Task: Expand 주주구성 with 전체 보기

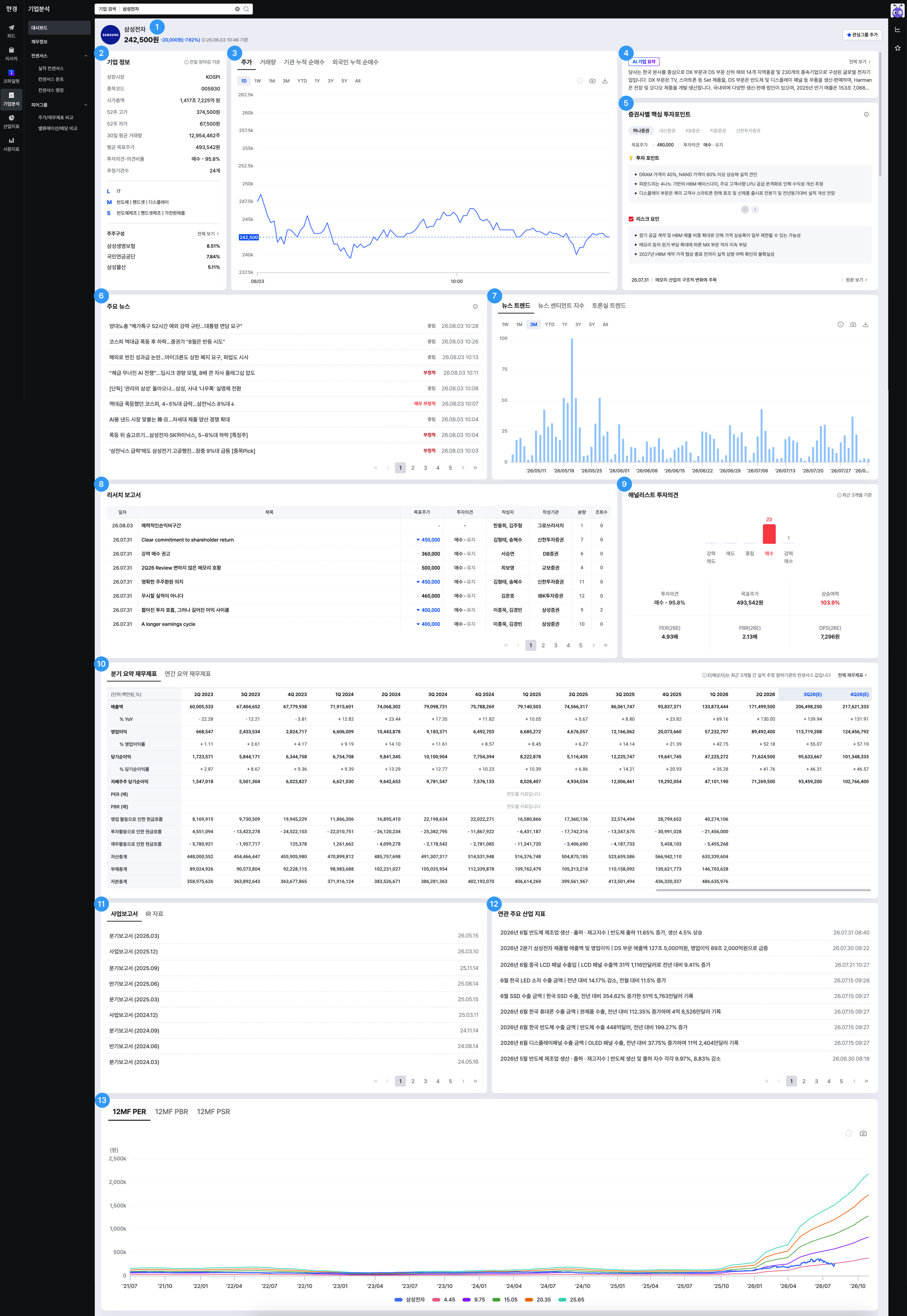Action: pyautogui.click(x=208, y=233)
